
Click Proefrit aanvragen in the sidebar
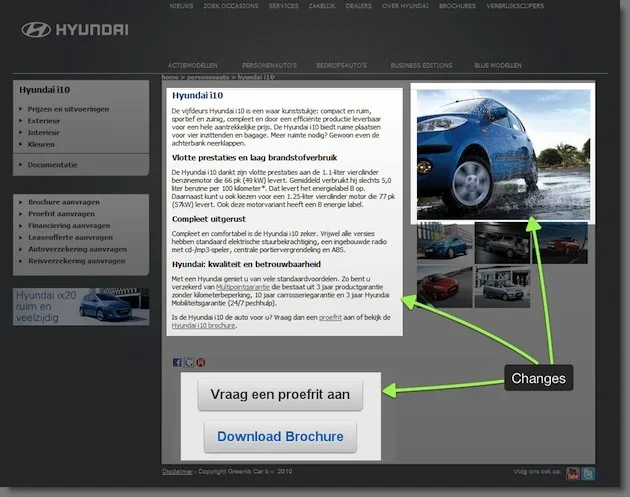click(61, 214)
